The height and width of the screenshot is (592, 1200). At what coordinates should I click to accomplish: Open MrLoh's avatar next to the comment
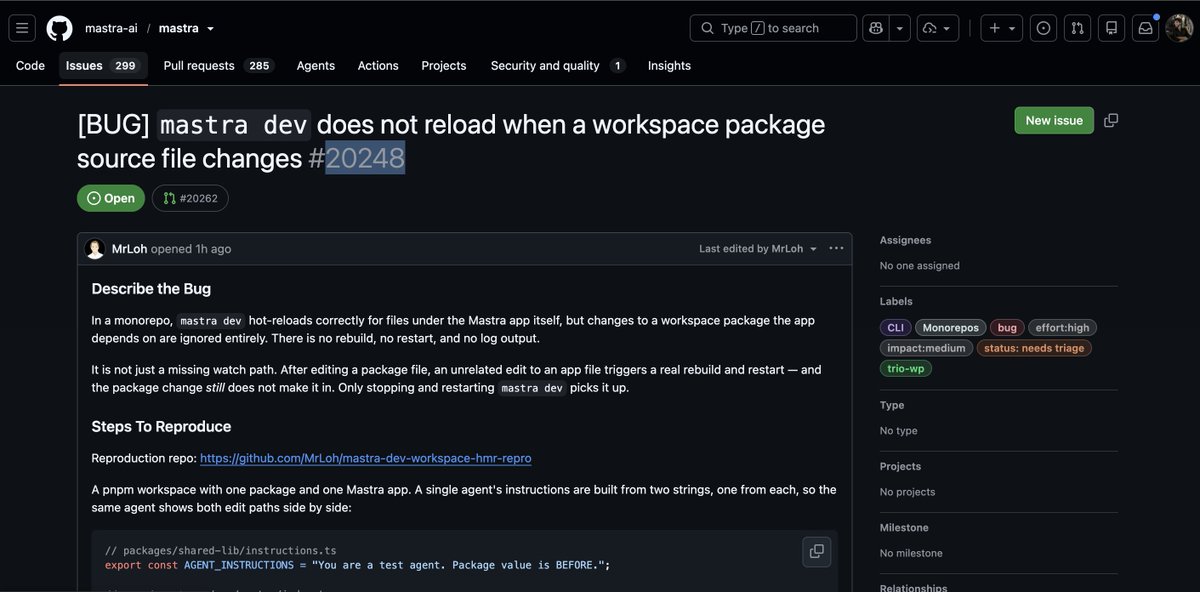[x=95, y=249]
